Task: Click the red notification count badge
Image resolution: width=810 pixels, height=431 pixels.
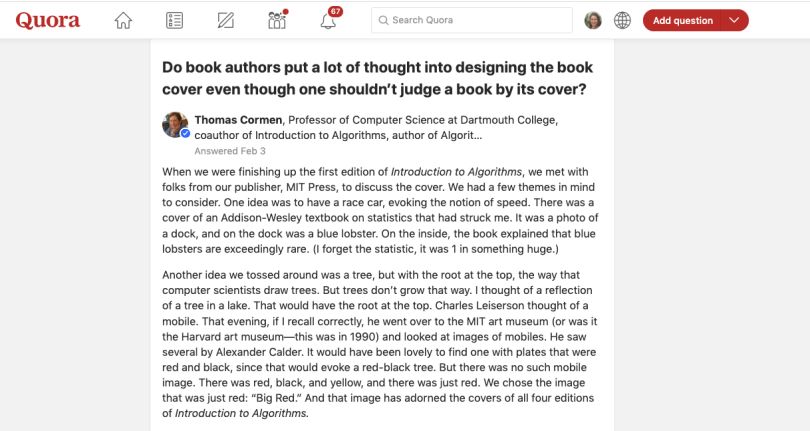Action: pyautogui.click(x=336, y=11)
